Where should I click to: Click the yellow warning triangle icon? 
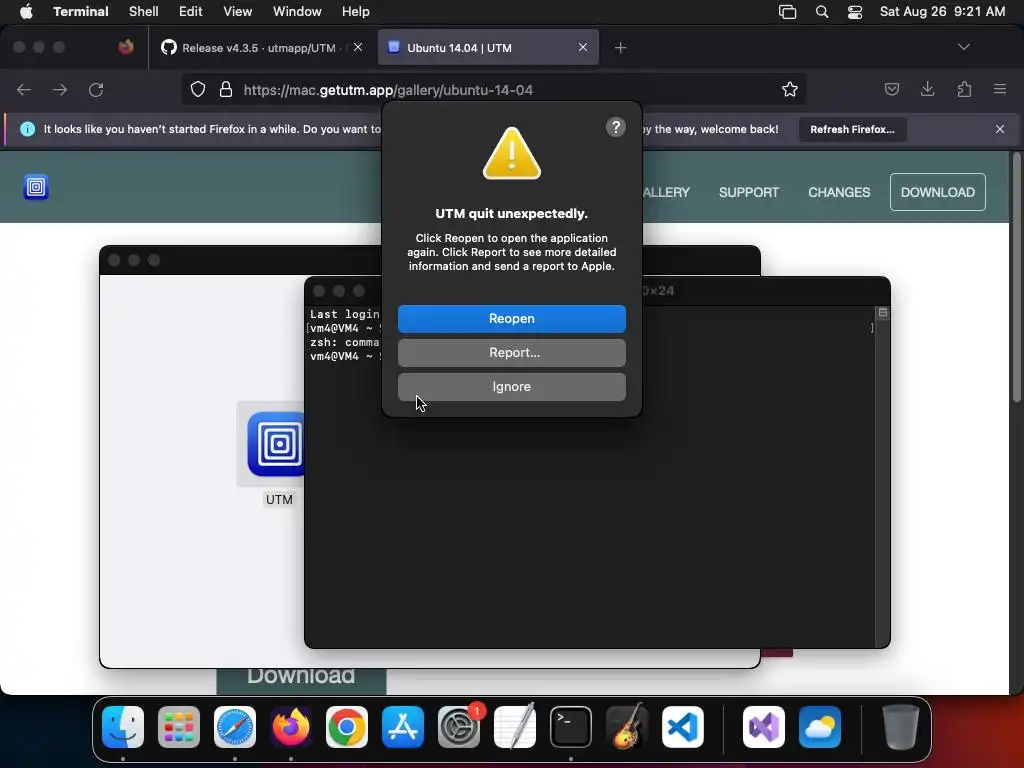coord(511,153)
